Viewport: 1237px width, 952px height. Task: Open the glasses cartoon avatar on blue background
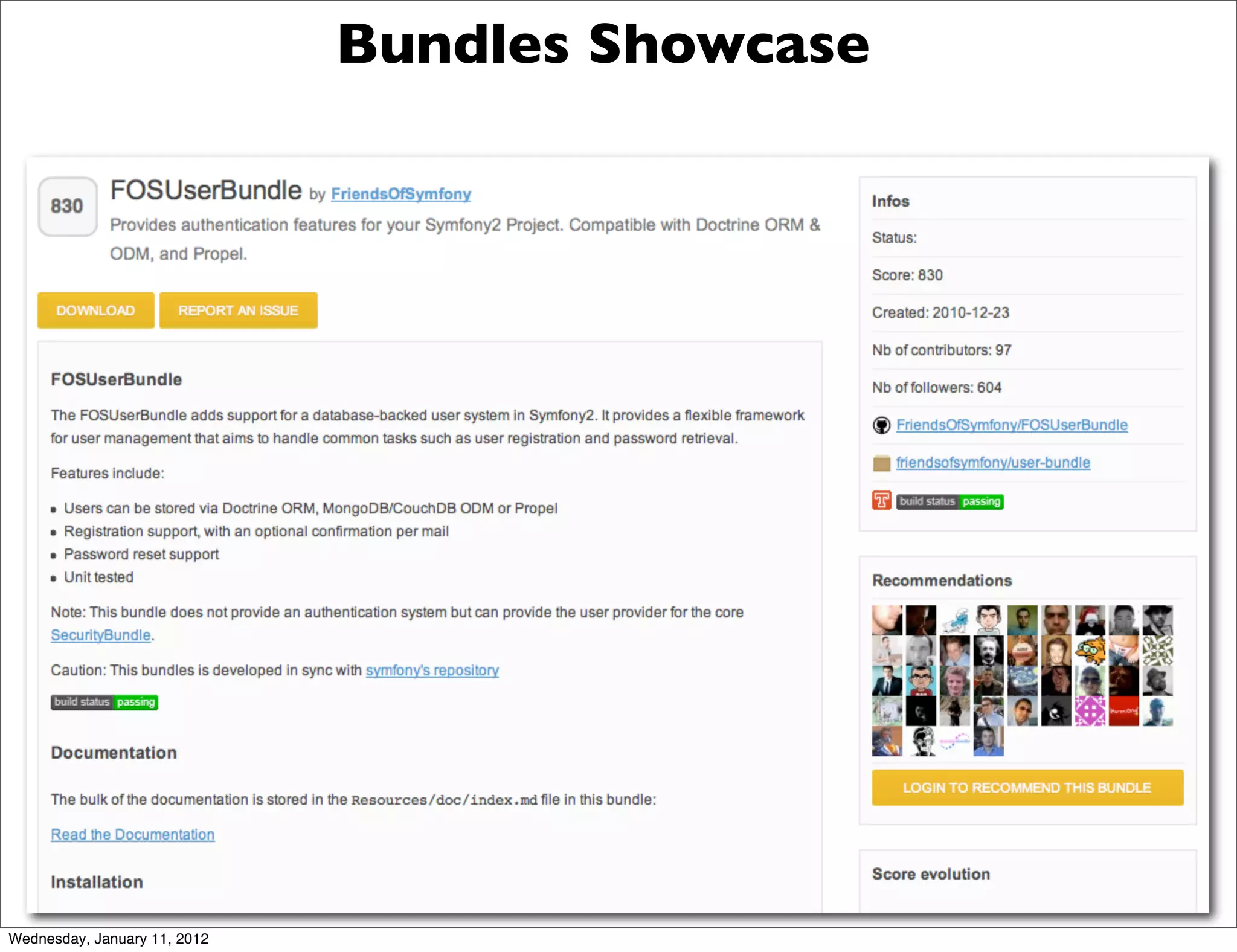[x=921, y=681]
